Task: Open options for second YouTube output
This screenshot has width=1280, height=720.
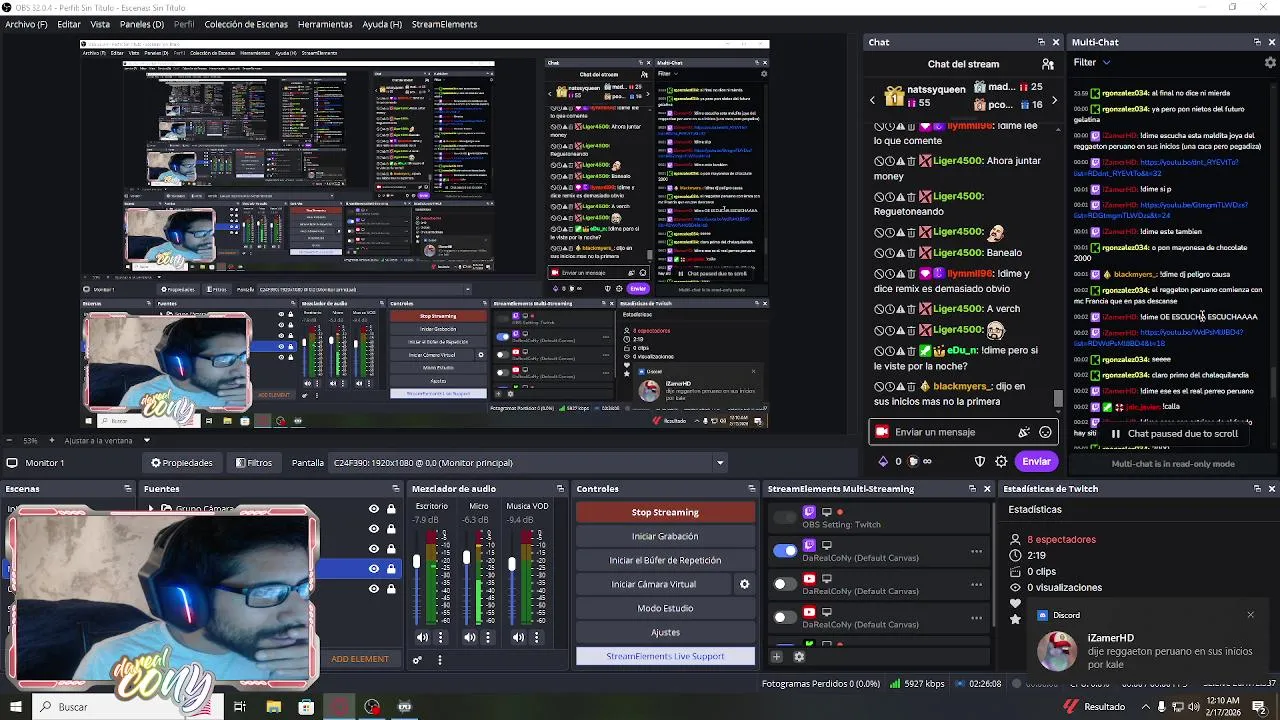Action: click(976, 618)
